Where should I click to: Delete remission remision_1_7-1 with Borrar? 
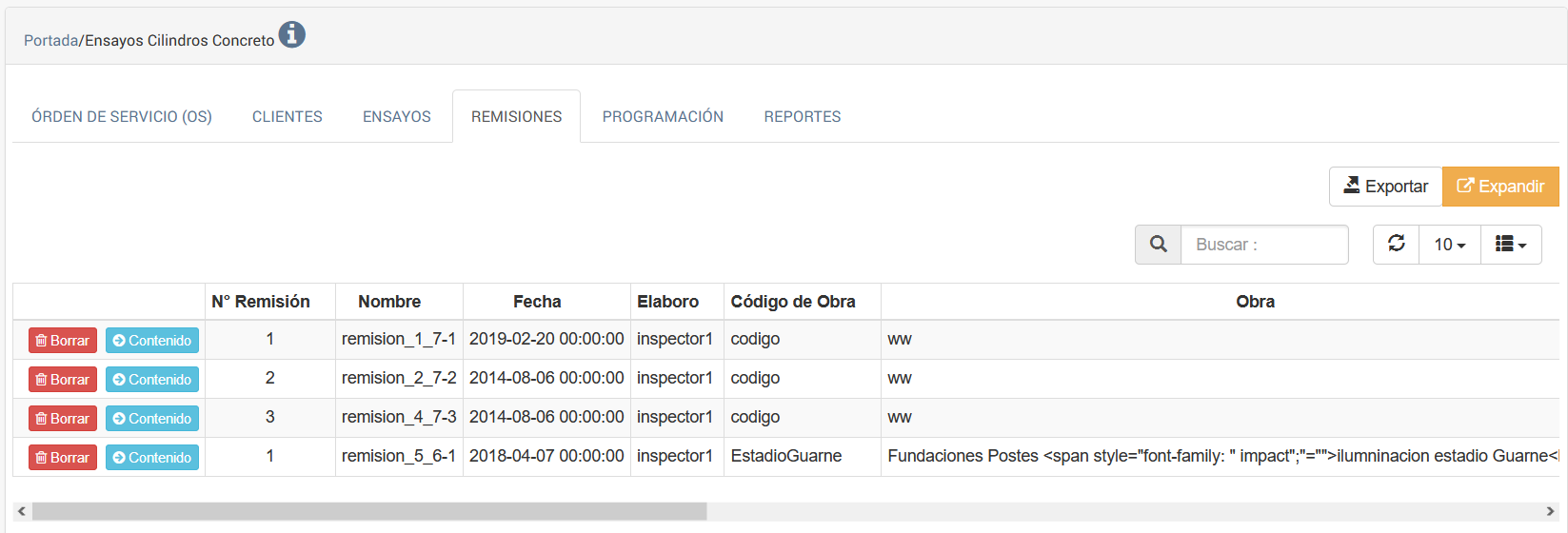(63, 341)
